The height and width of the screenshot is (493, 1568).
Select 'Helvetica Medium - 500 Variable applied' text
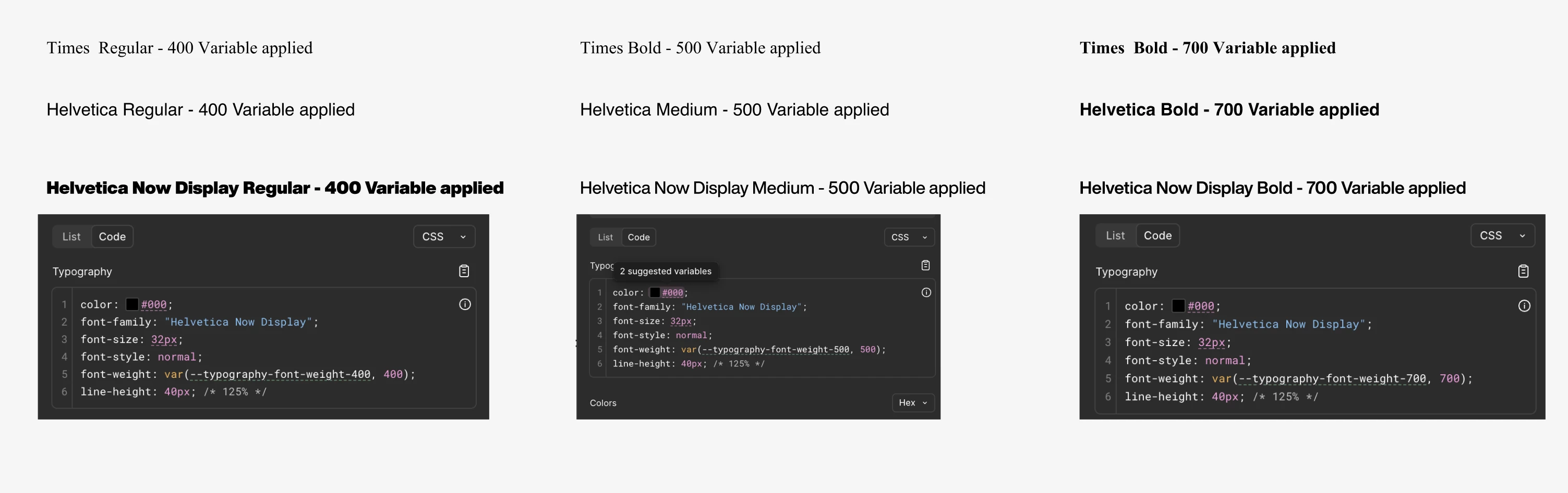click(734, 109)
